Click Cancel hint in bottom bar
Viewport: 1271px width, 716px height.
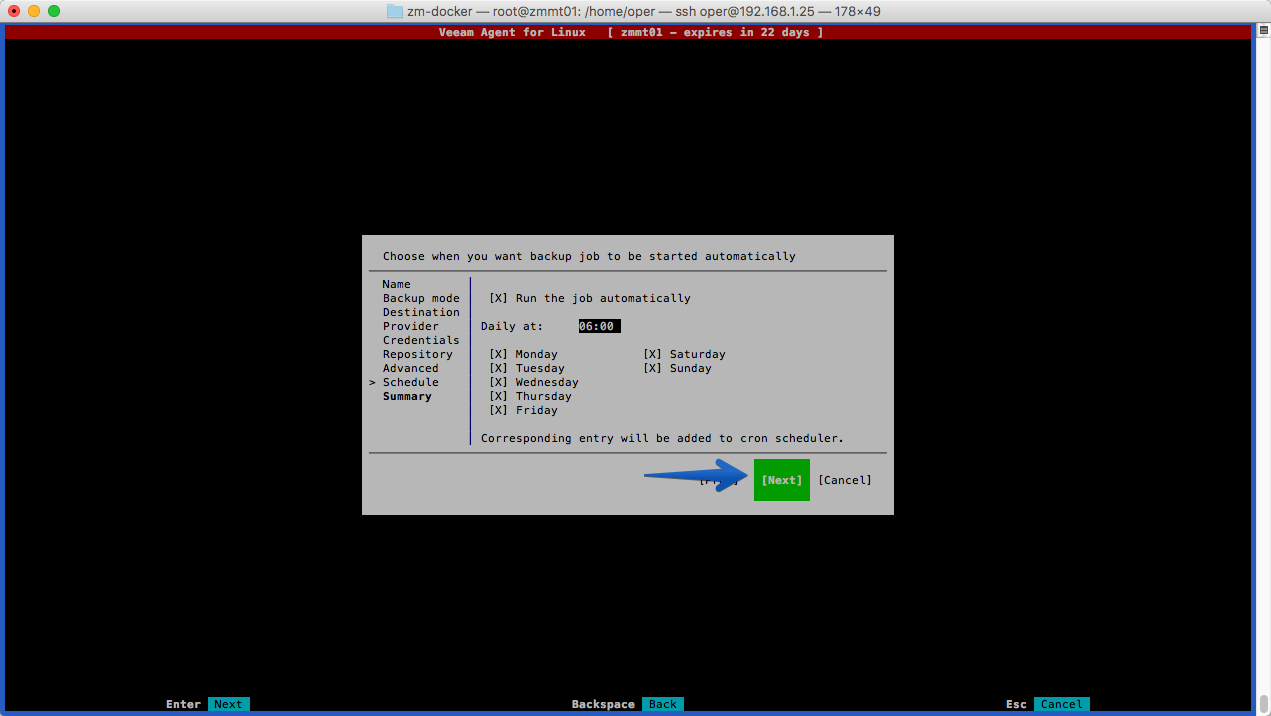click(x=1061, y=704)
